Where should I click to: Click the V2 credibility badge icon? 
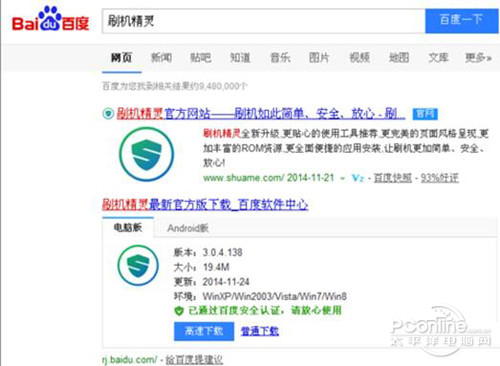(357, 178)
